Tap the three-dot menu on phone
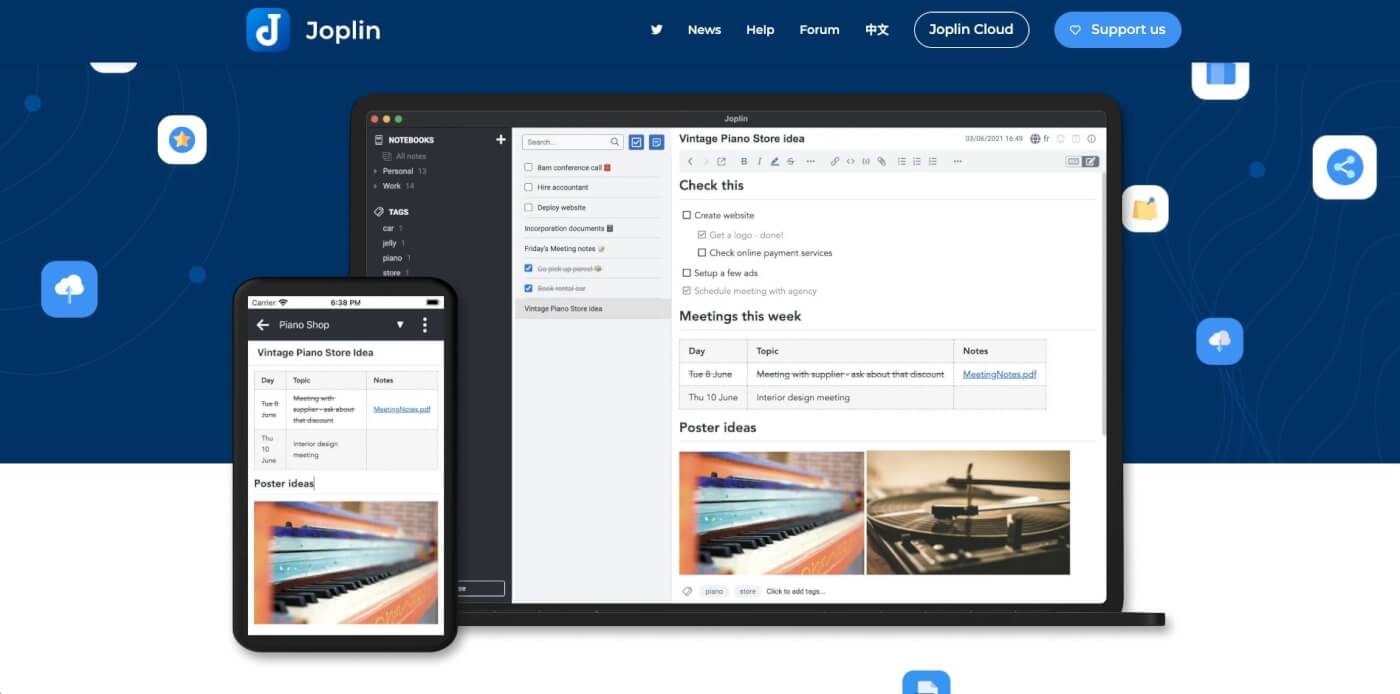The image size is (1400, 694). click(425, 325)
